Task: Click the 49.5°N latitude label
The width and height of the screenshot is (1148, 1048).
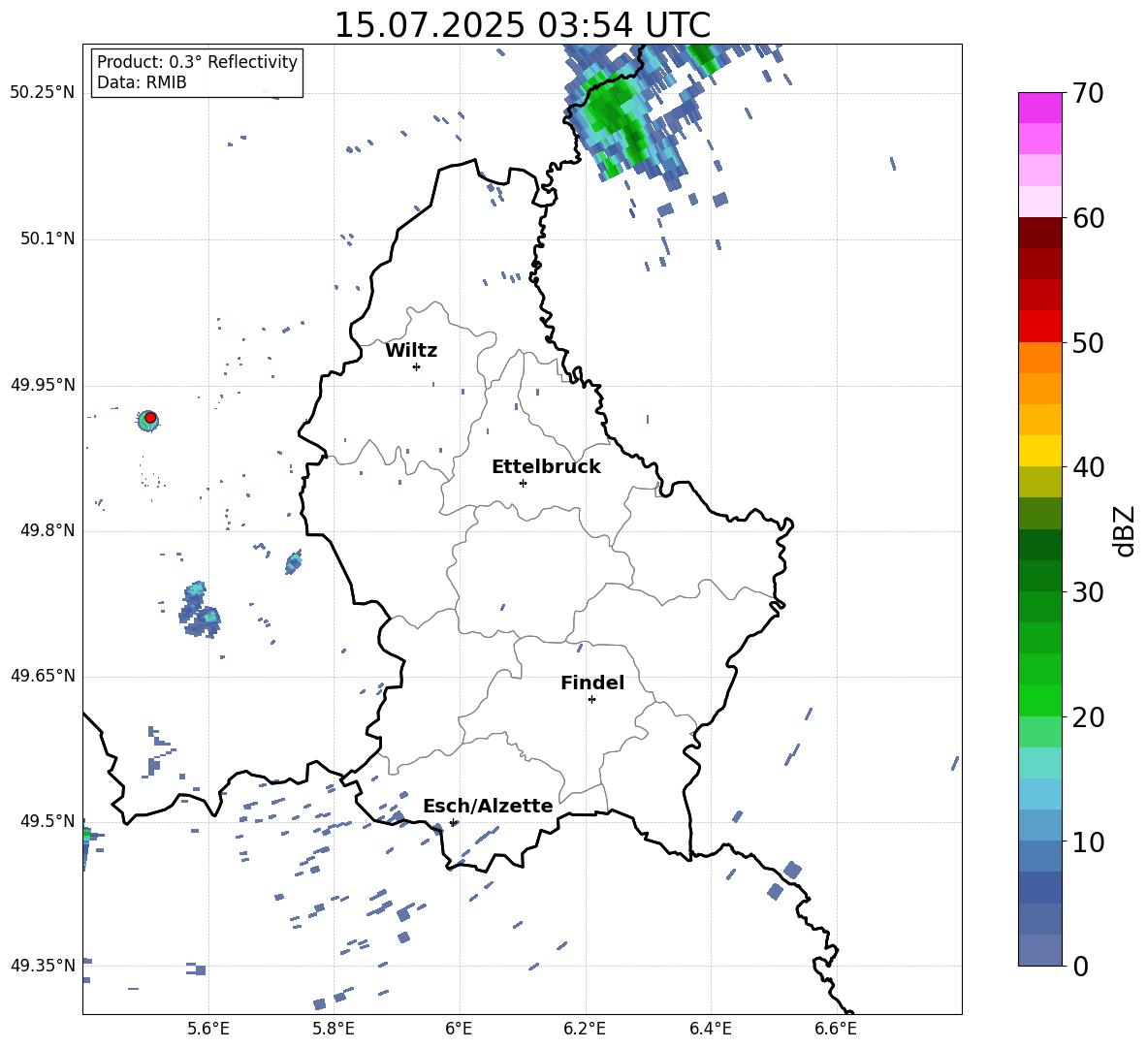Action: click(48, 821)
